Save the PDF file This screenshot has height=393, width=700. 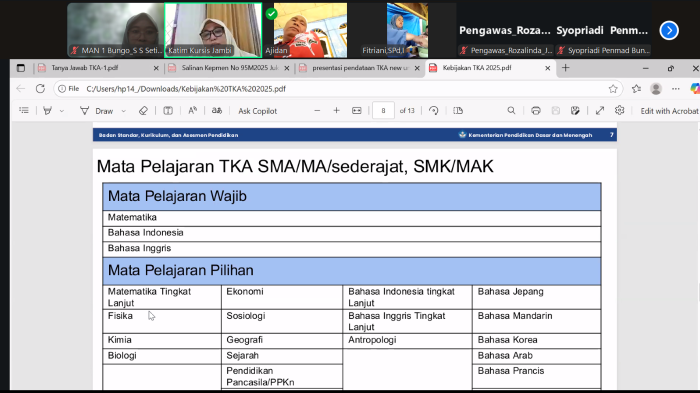(555, 110)
